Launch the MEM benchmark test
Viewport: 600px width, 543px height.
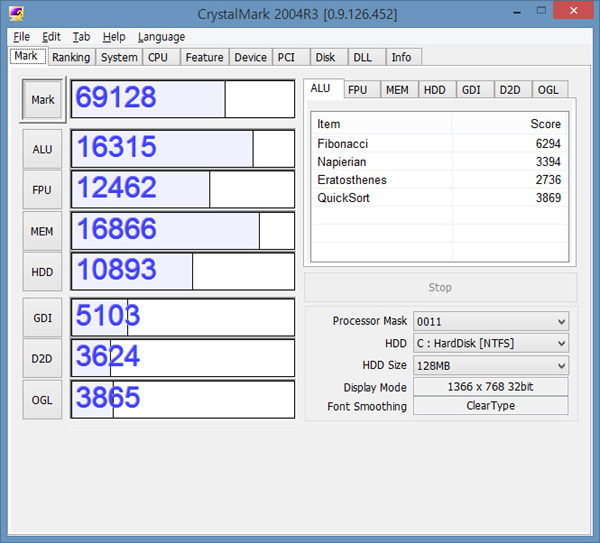click(43, 231)
